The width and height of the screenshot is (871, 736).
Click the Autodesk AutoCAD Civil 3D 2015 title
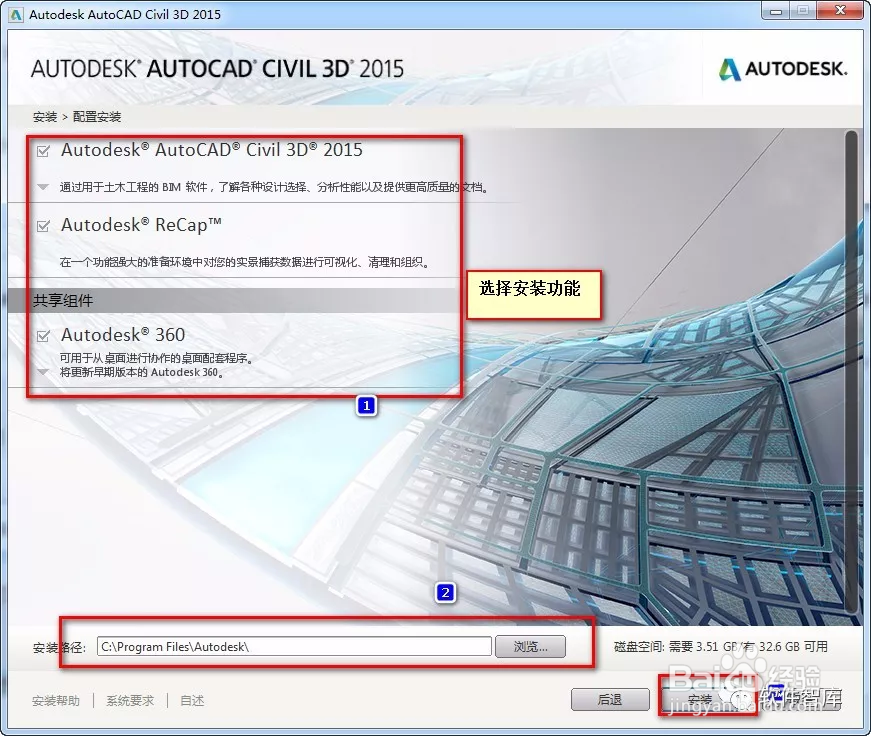[x=212, y=150]
